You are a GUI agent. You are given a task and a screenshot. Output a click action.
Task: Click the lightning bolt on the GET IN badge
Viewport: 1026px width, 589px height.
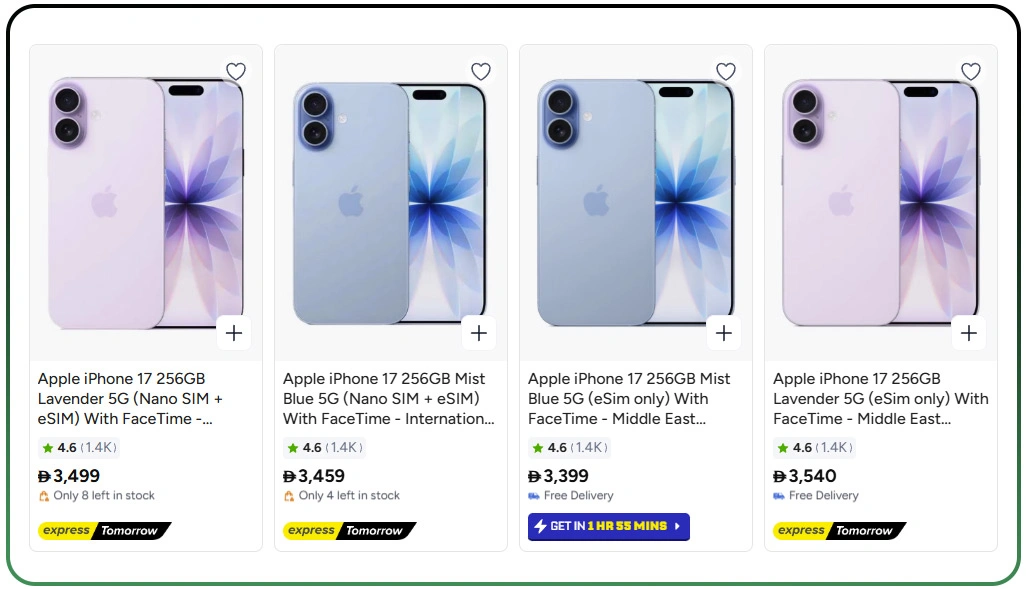tap(541, 527)
